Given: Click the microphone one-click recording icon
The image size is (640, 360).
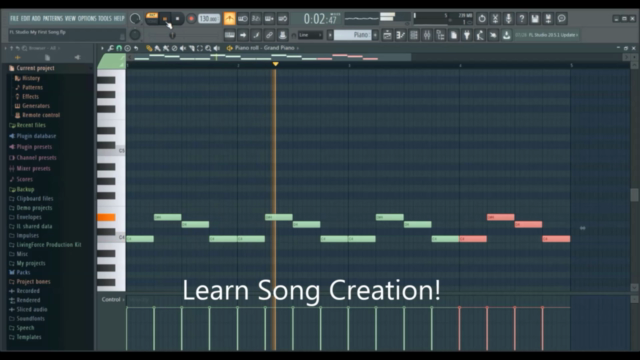Looking at the screenshot, I should tap(508, 18).
